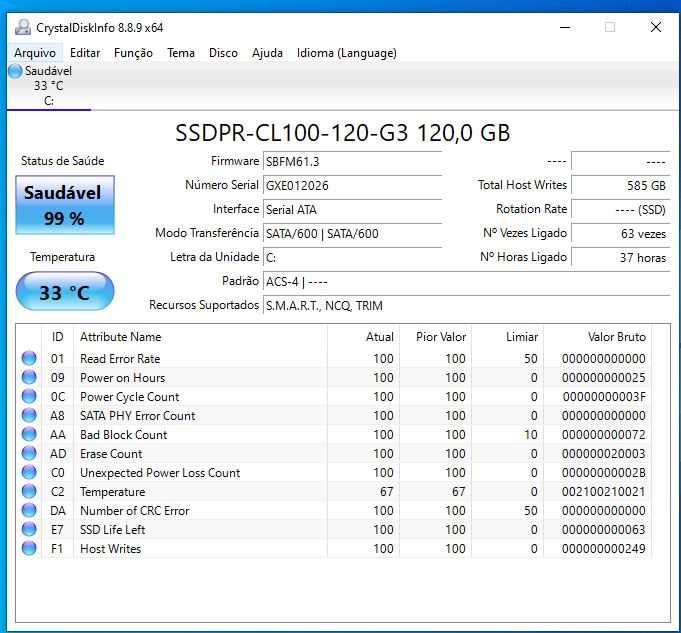This screenshot has height=633, width=681.
Task: Click the status orb for Number of CRC Error
Action: tap(29, 510)
